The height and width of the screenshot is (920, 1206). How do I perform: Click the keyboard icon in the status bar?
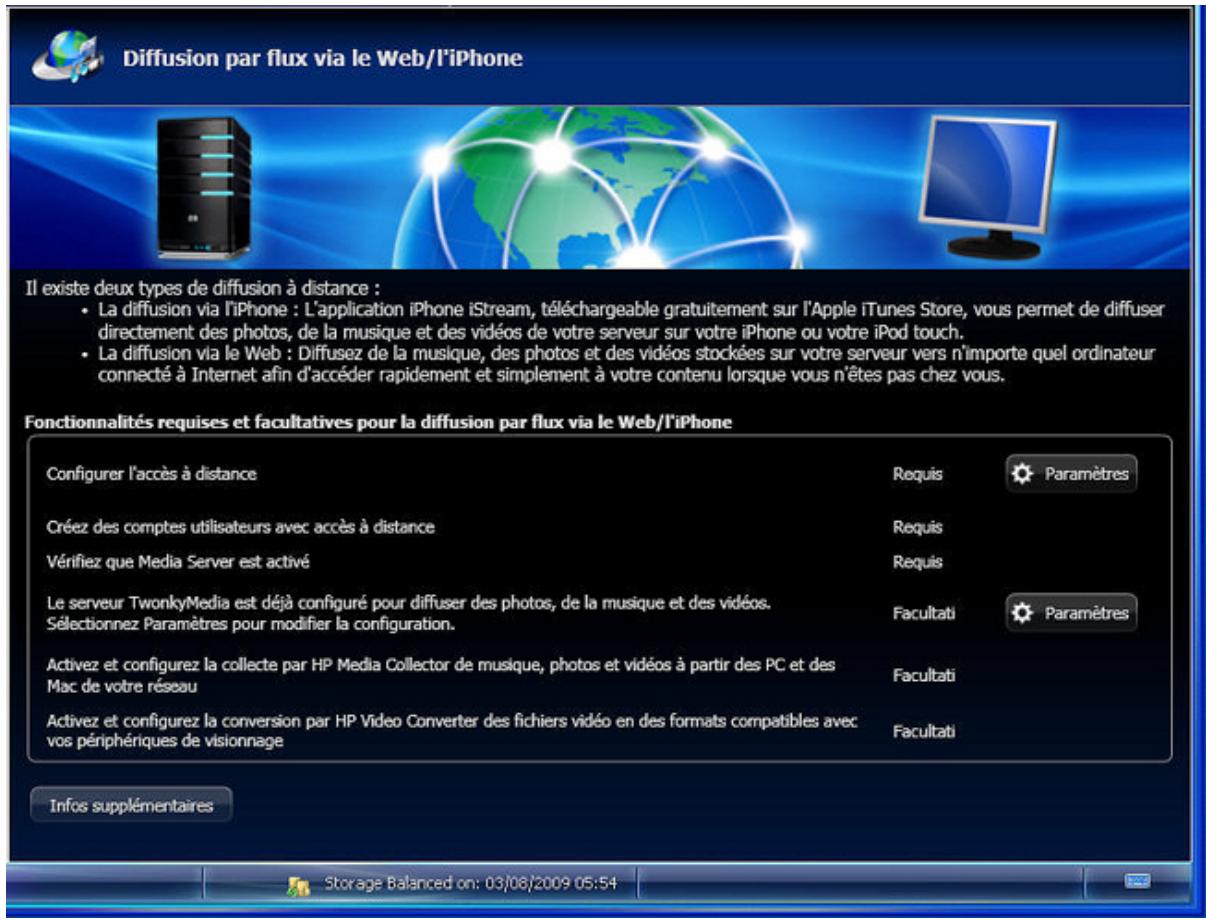click(x=1138, y=881)
